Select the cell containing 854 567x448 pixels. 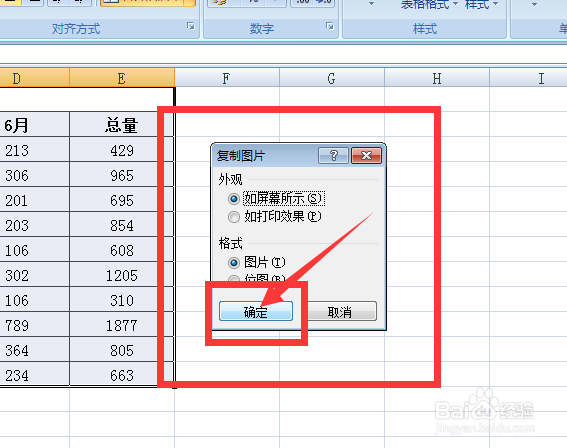point(122,225)
